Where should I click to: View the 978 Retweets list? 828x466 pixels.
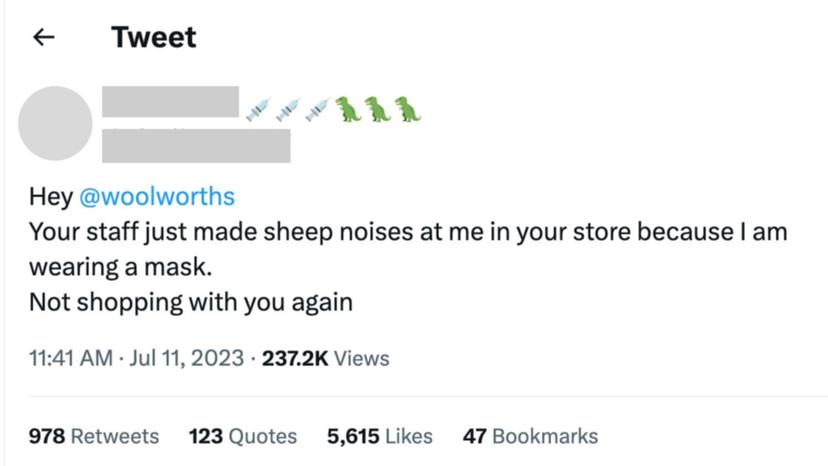93,436
